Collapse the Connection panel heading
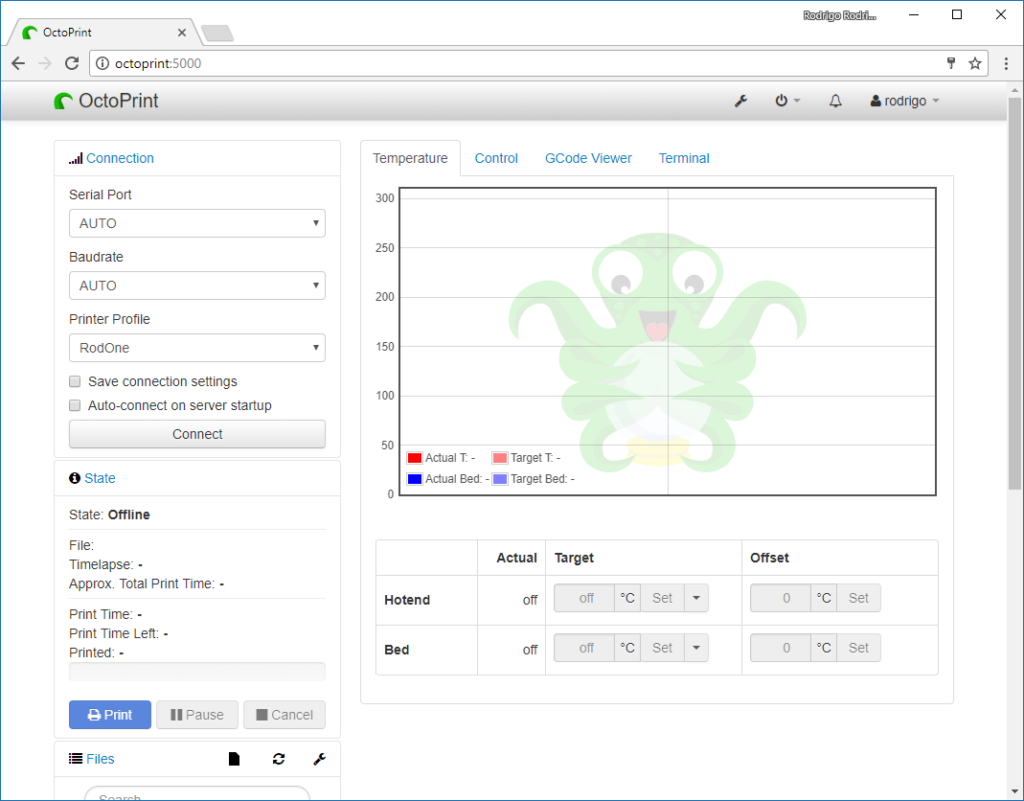The height and width of the screenshot is (801, 1024). pos(120,158)
